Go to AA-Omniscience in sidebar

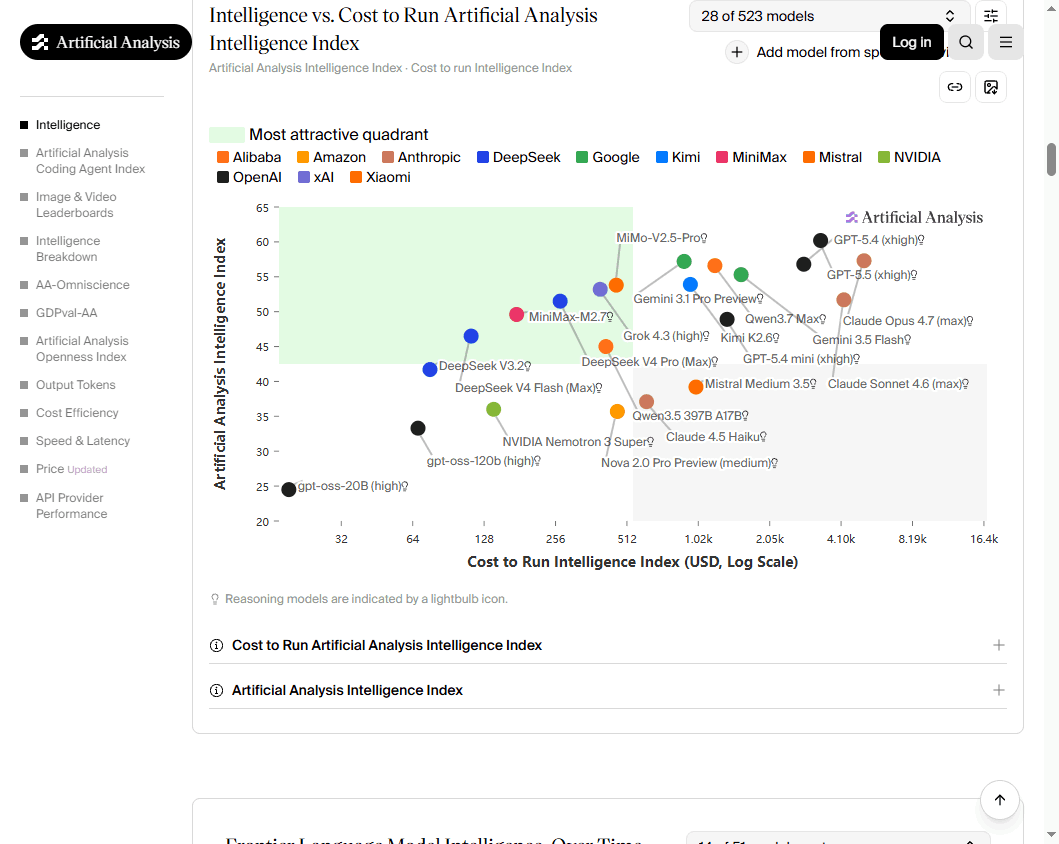click(82, 285)
